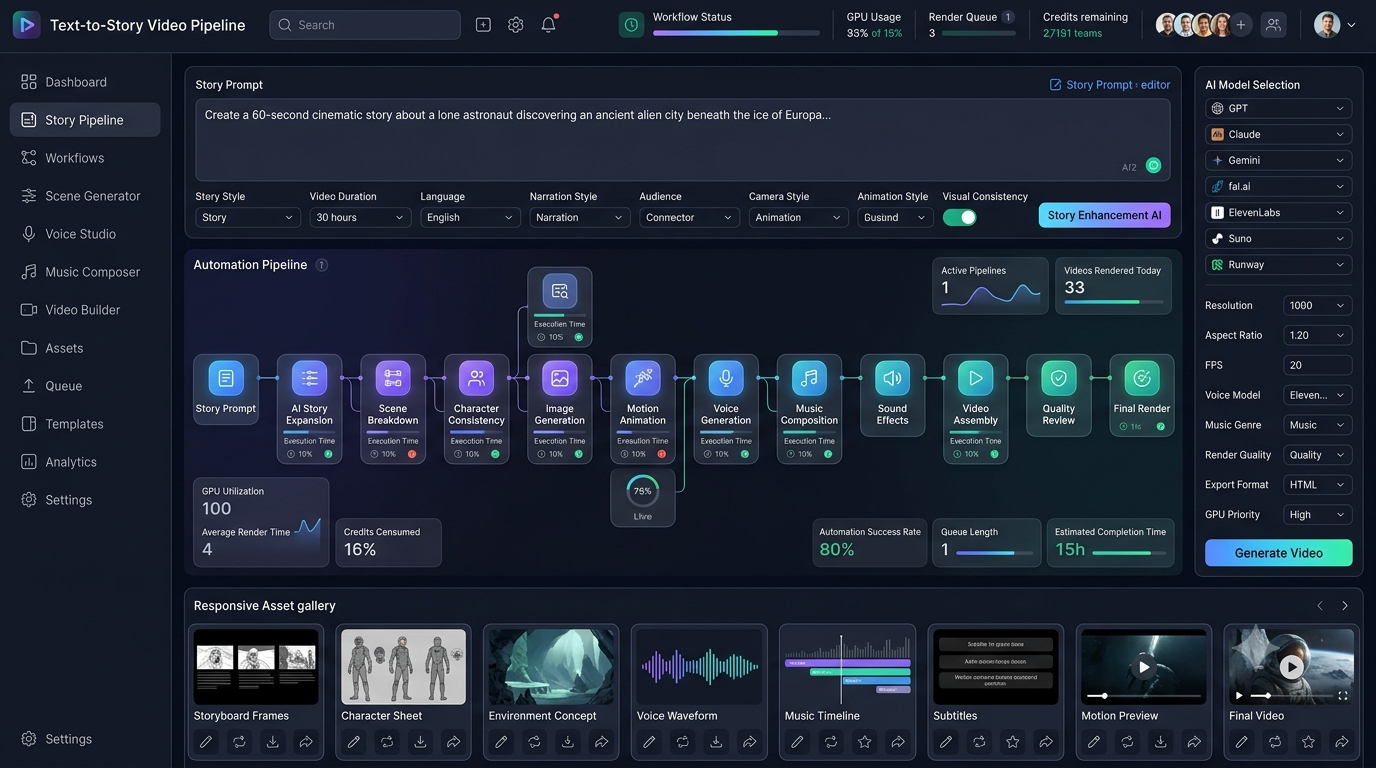
Task: Click the FPS value field
Action: (1318, 365)
